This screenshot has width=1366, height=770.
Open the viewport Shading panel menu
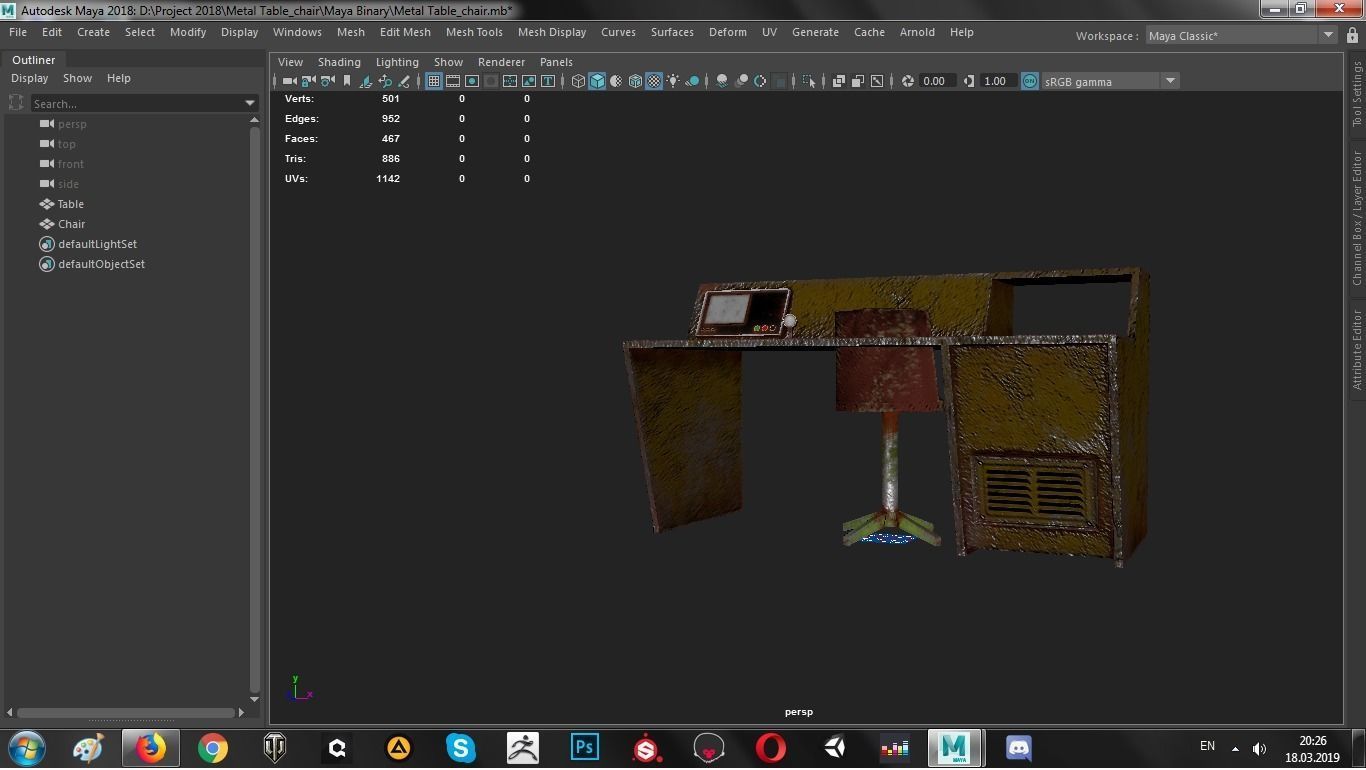pyautogui.click(x=339, y=62)
